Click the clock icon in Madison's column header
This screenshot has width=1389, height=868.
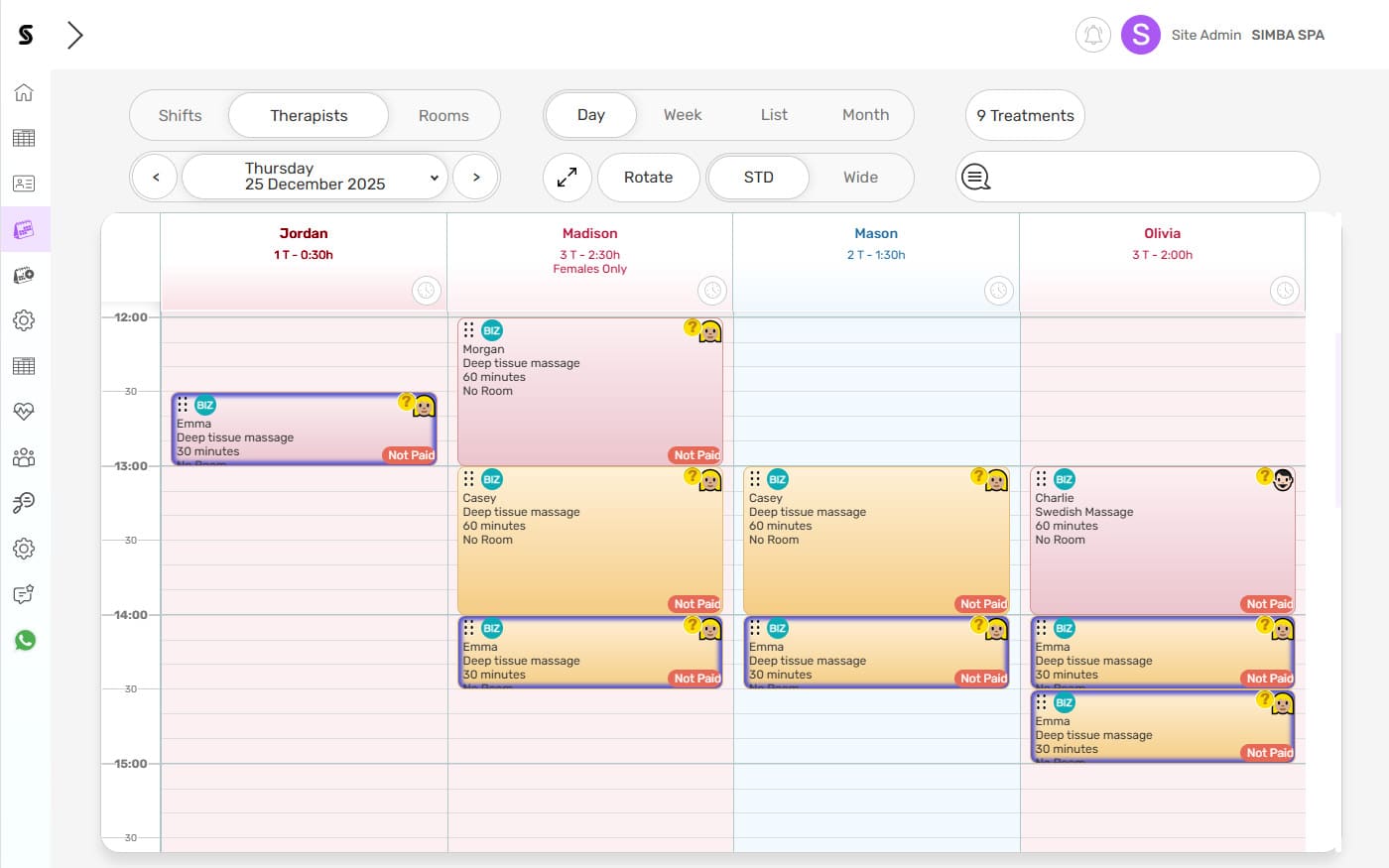click(712, 291)
